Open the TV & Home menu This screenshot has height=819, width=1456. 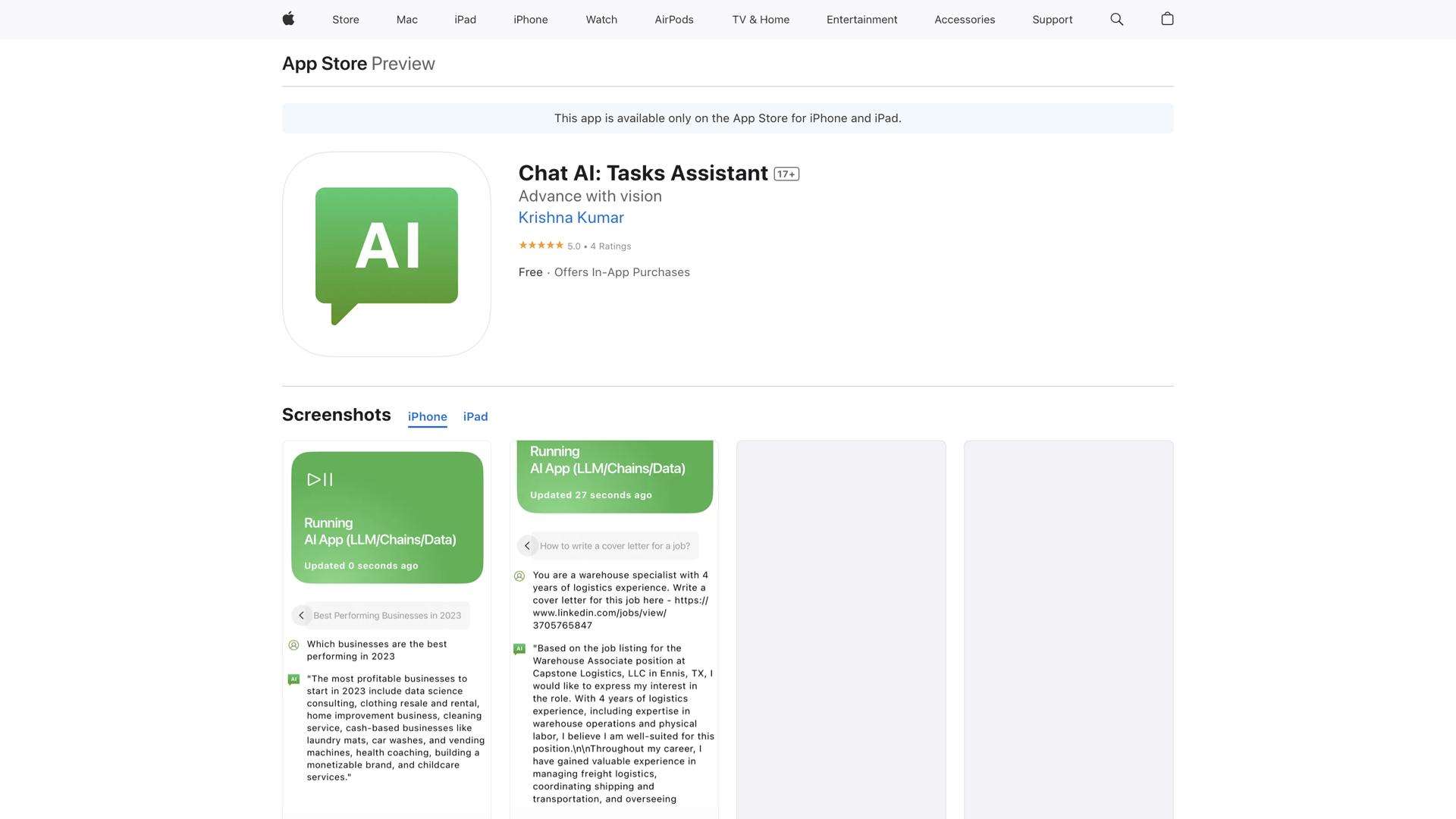tap(760, 19)
